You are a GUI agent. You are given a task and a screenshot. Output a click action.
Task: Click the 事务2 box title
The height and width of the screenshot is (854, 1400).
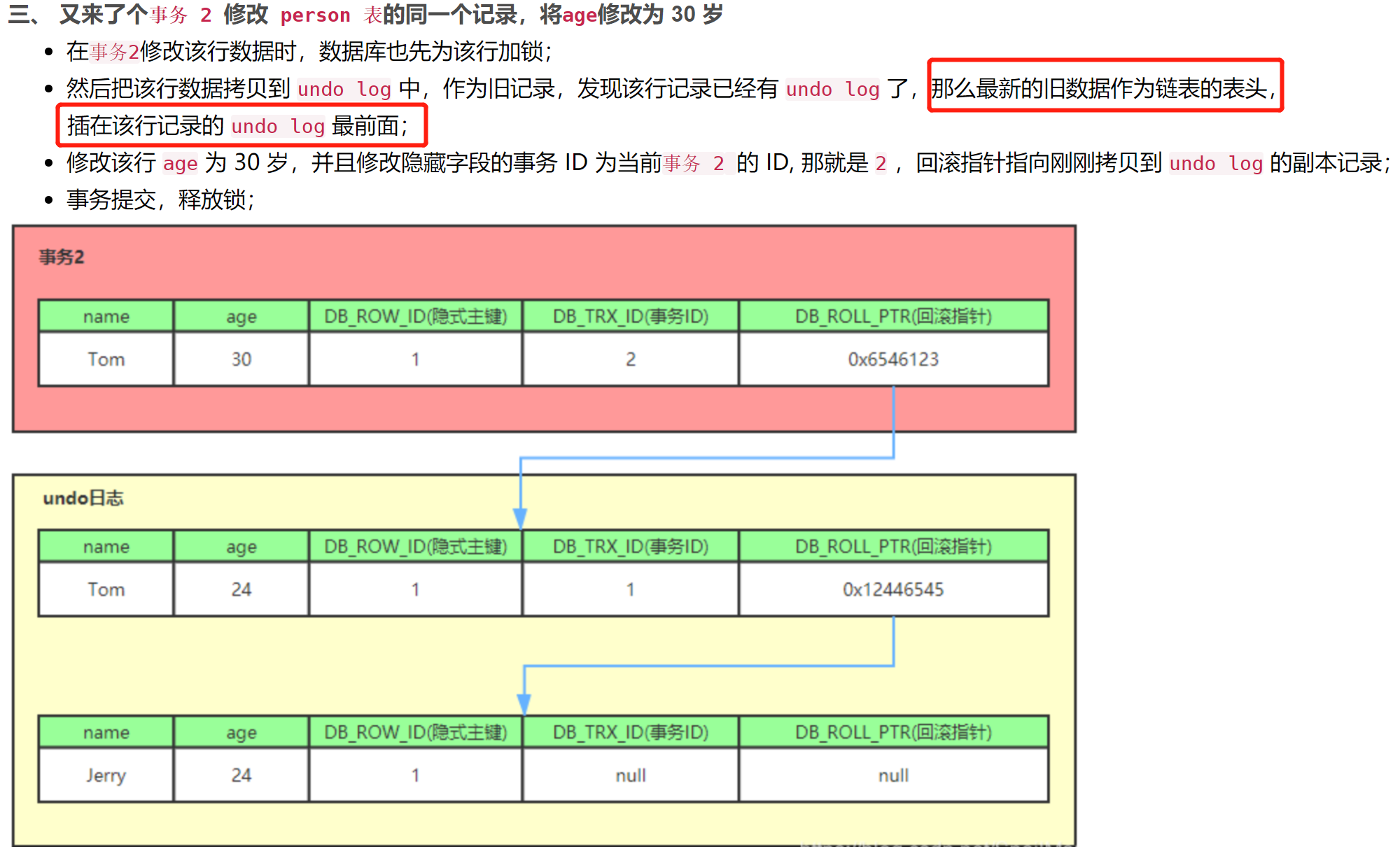[62, 257]
